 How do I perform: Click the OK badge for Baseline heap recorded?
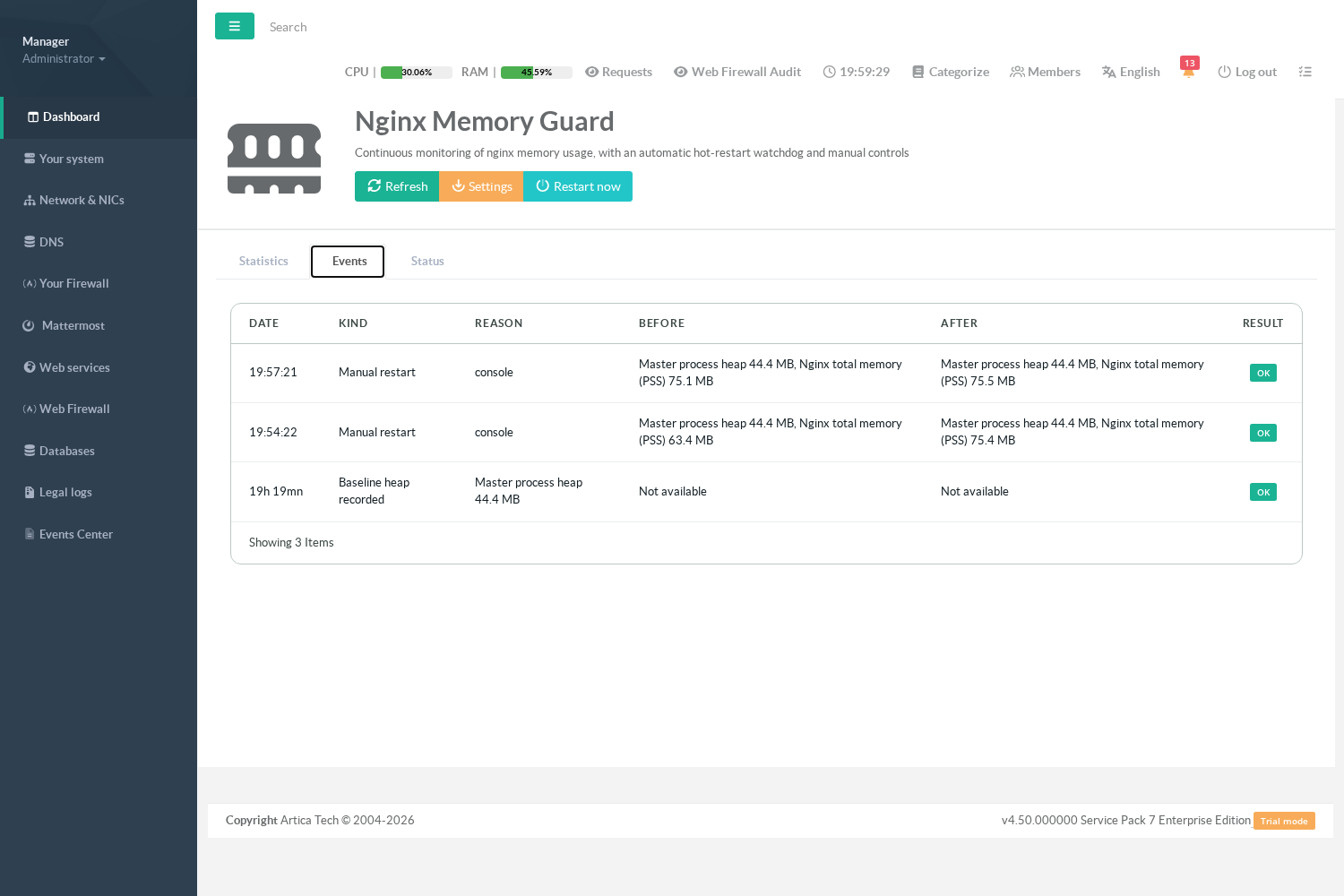pyautogui.click(x=1263, y=492)
